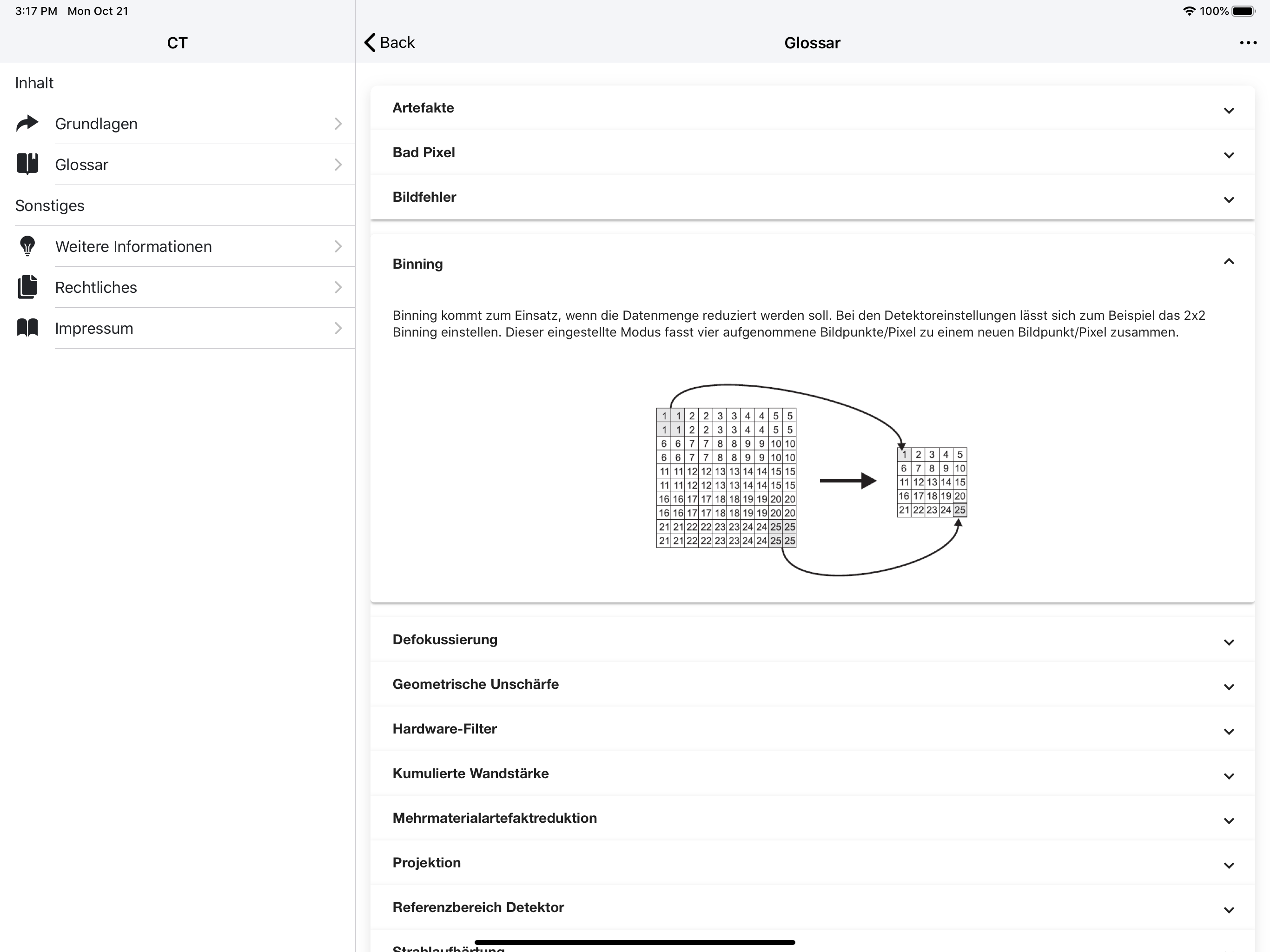The height and width of the screenshot is (952, 1270).
Task: Expand the Mehrmaterialartefaktreduktion chevron
Action: [x=1229, y=820]
